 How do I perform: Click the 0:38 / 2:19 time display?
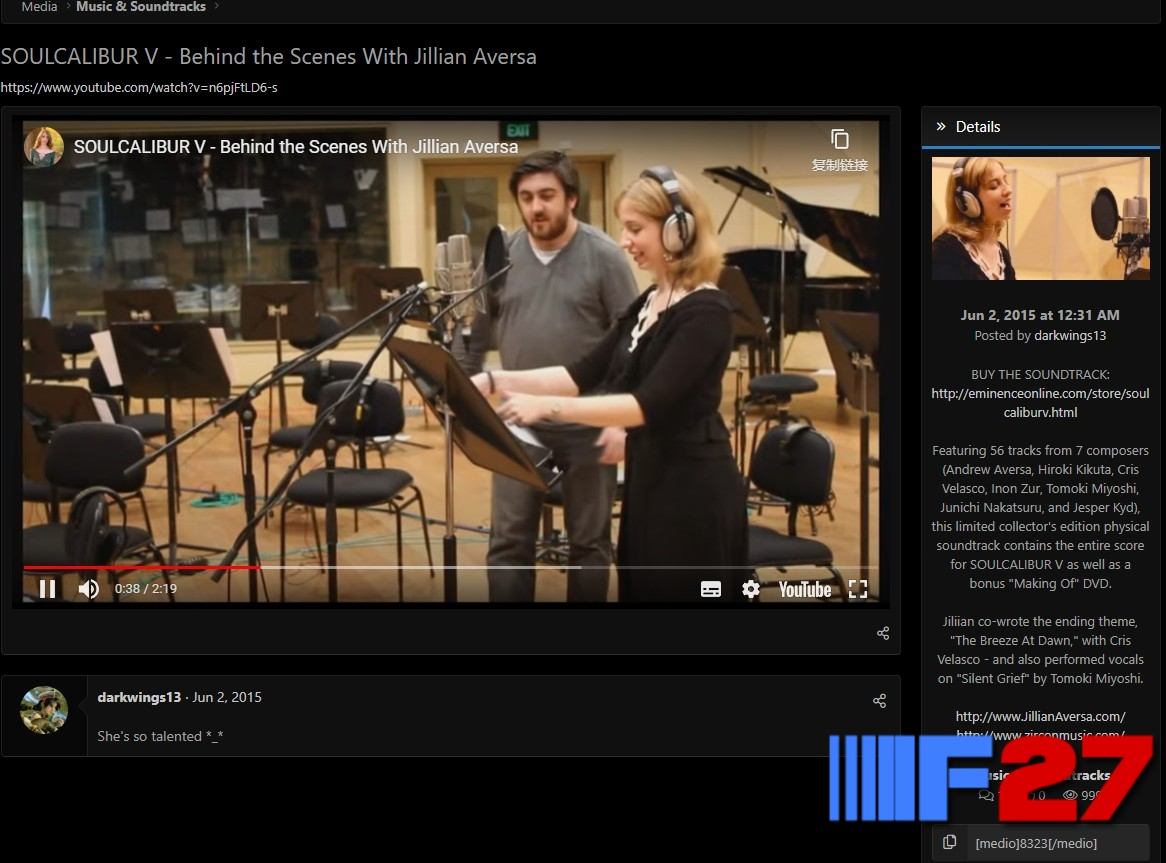pyautogui.click(x=146, y=589)
